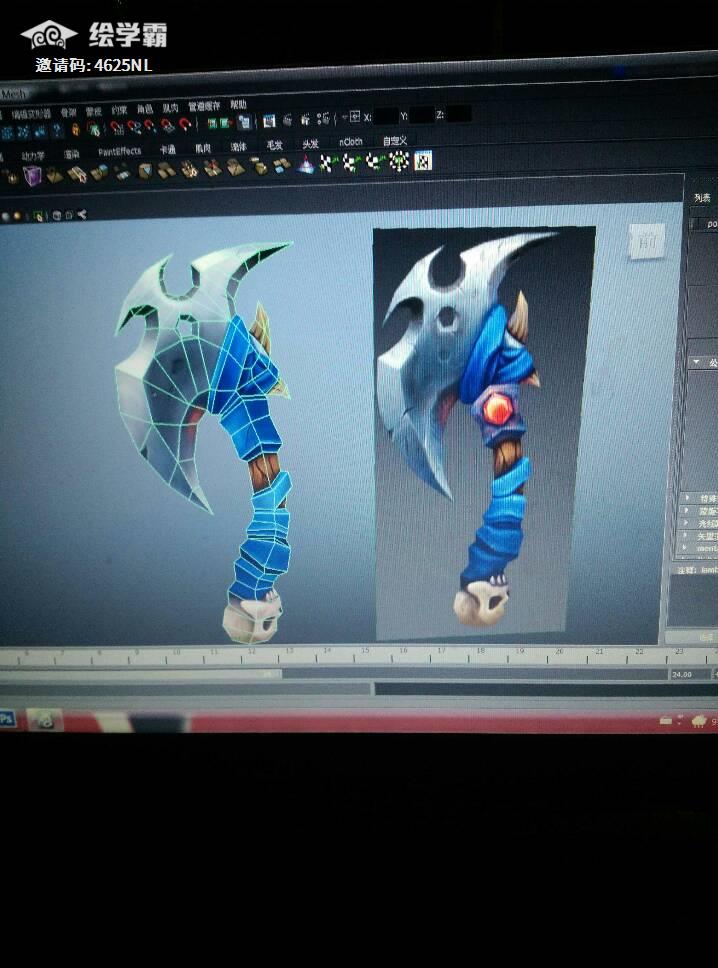The image size is (718, 968).
Task: Open the 列表 menu in attribute panel
Action: tap(702, 198)
